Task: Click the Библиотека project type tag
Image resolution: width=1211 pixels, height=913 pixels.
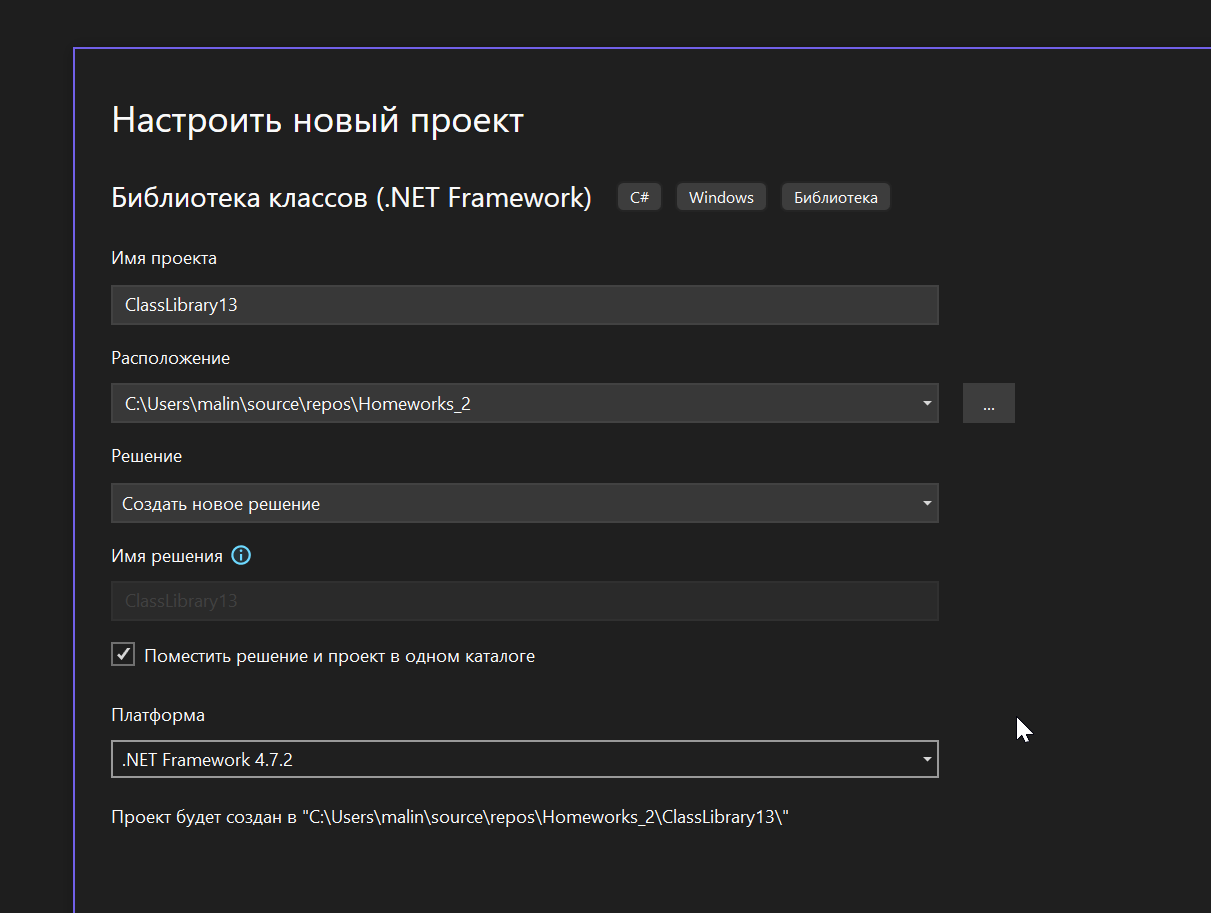Action: (x=835, y=197)
